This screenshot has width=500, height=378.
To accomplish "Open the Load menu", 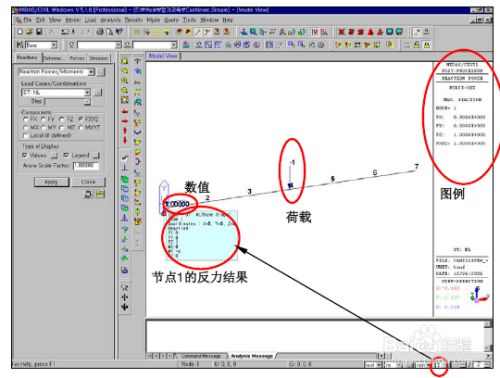I will [x=90, y=20].
